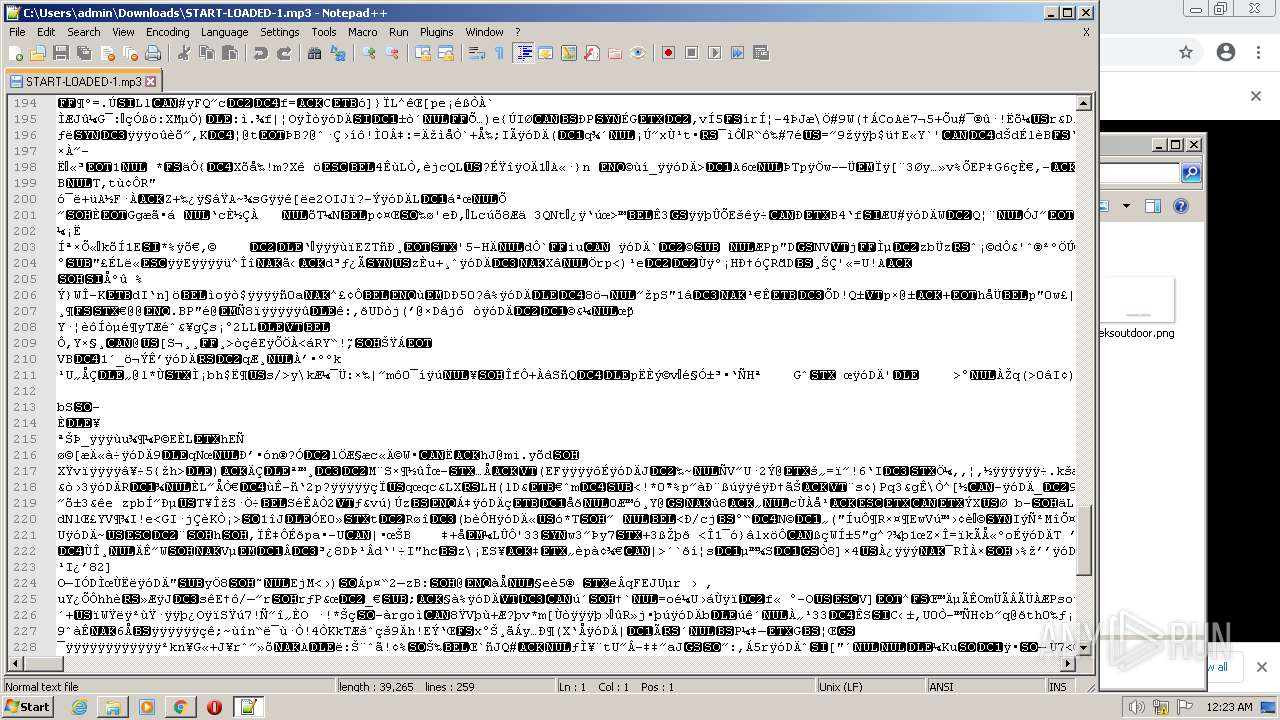The height and width of the screenshot is (720, 1280).
Task: Click the Zoom In toolbar icon
Action: (x=369, y=53)
